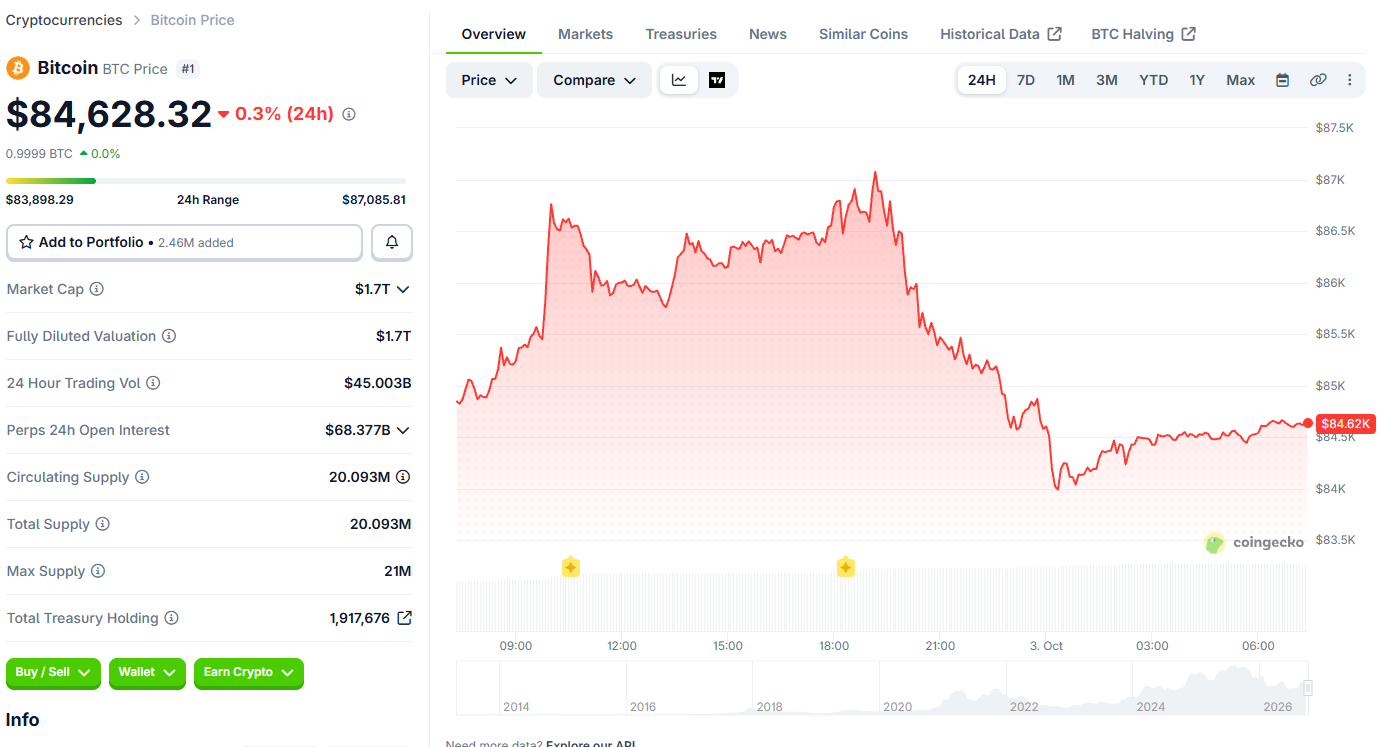Click the $87,085.81 range high value
This screenshot has width=1381, height=747.
click(374, 200)
